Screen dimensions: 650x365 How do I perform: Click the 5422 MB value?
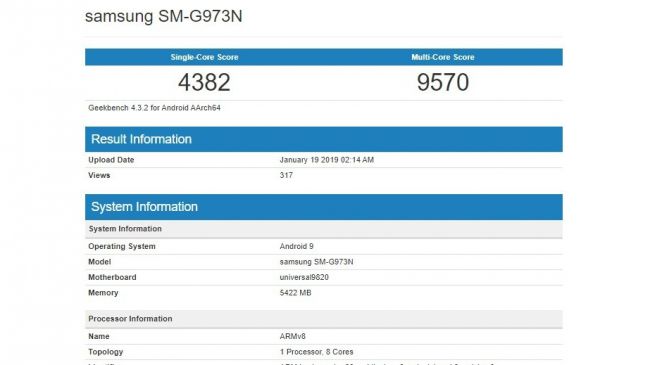[295, 293]
